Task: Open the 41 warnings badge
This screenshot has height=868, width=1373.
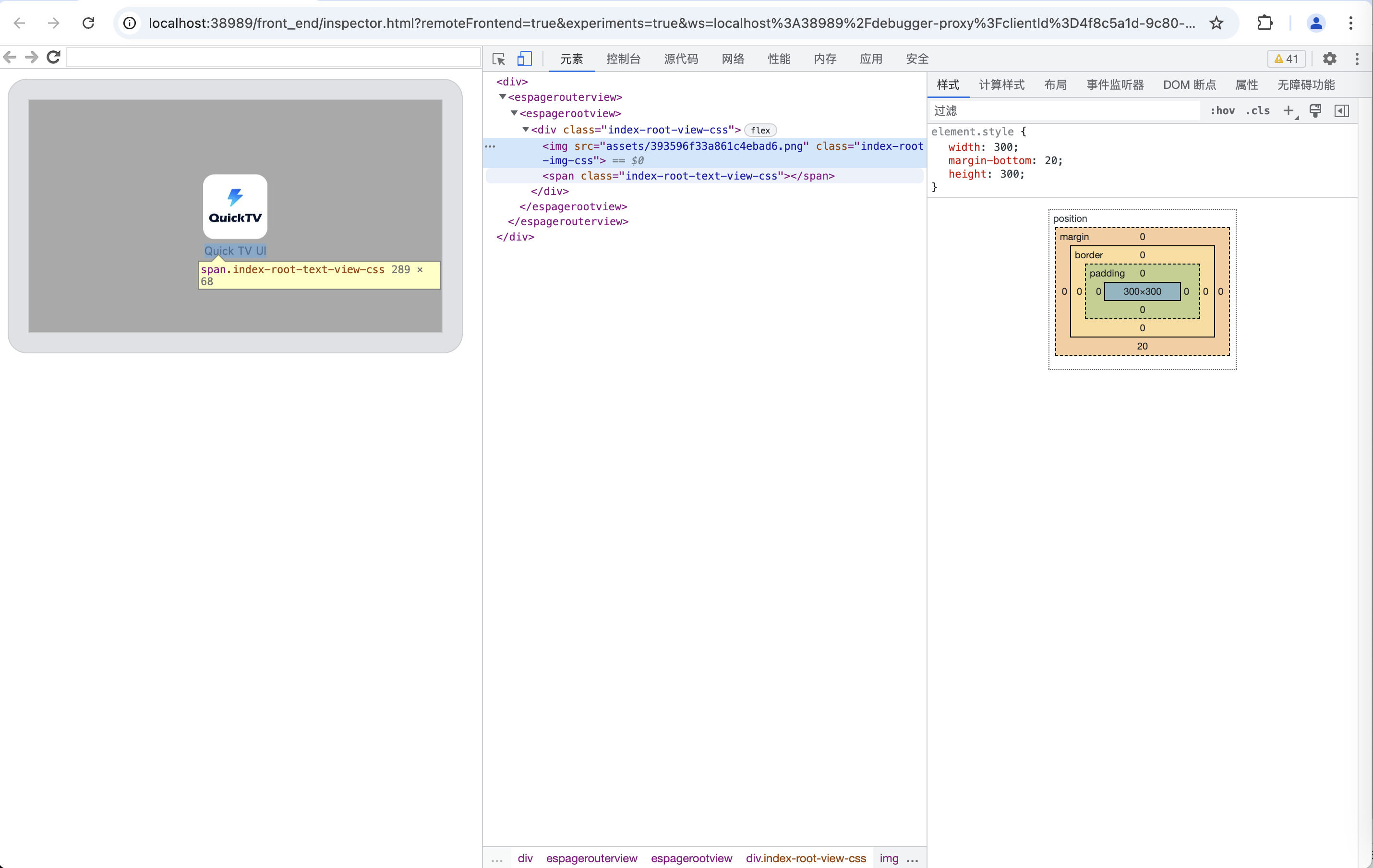Action: point(1286,59)
